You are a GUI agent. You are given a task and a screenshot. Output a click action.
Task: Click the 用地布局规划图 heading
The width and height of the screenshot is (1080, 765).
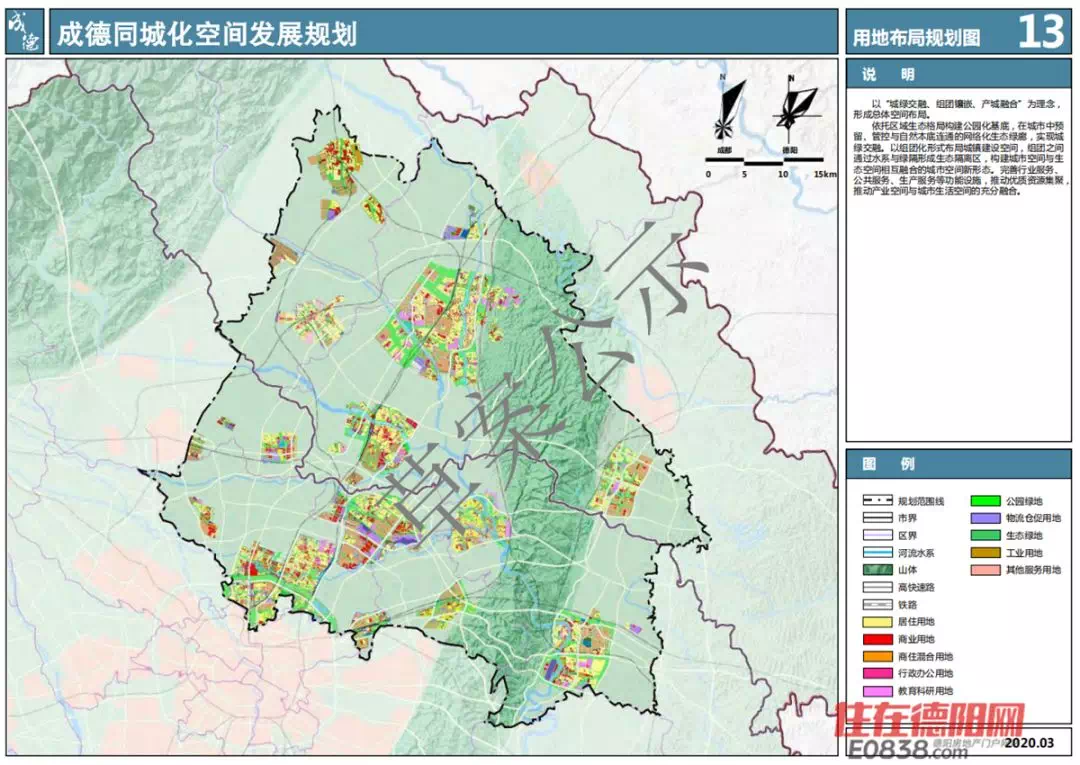(916, 37)
